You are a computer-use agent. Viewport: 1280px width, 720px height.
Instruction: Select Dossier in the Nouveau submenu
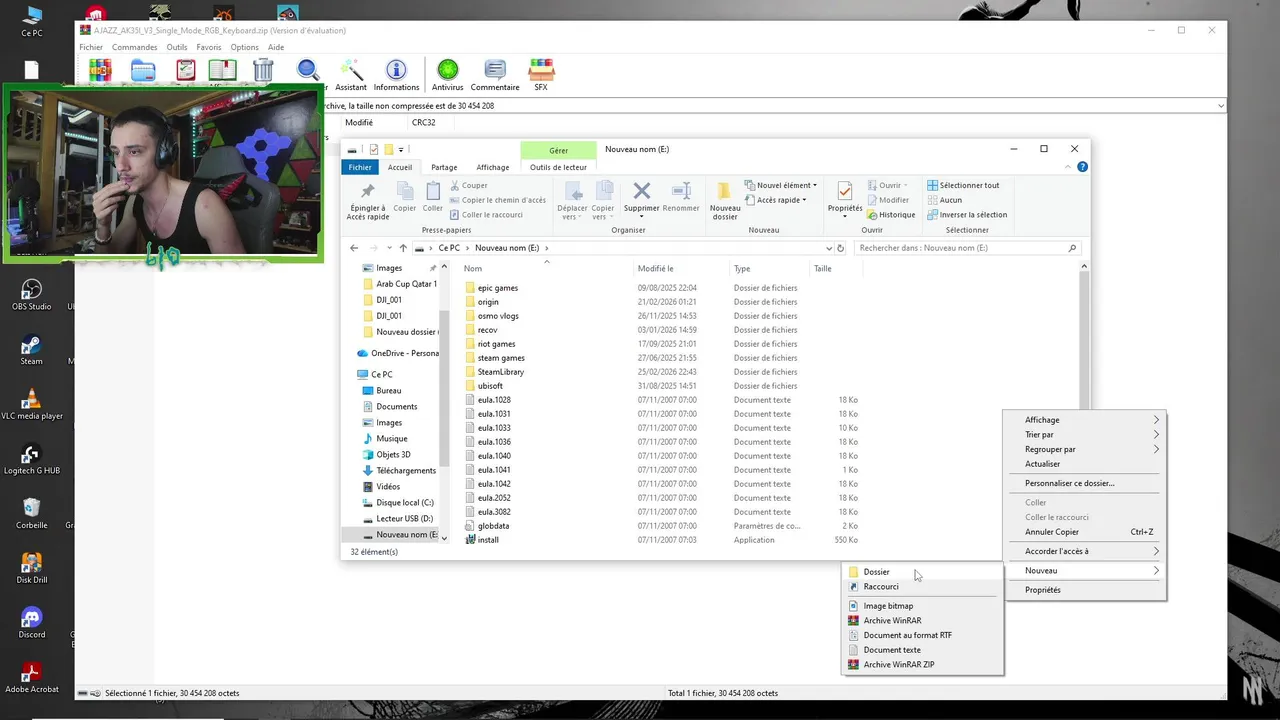(x=923, y=572)
